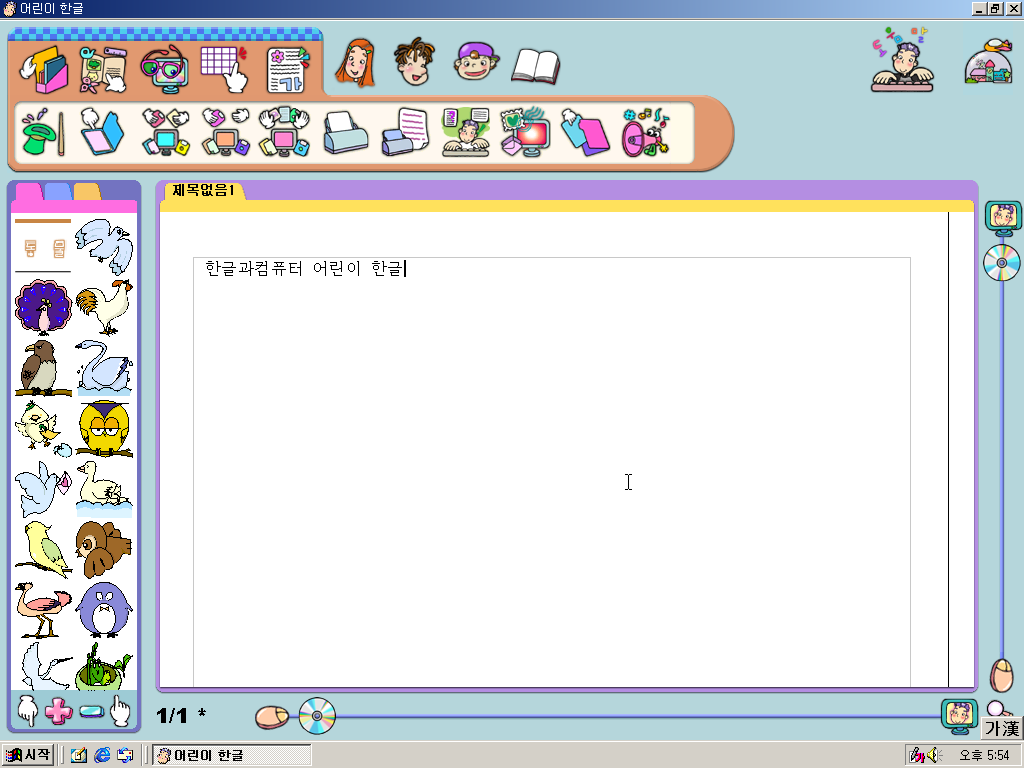The width and height of the screenshot is (1024, 768).
Task: Open the 시작 Start button
Action: 27,755
